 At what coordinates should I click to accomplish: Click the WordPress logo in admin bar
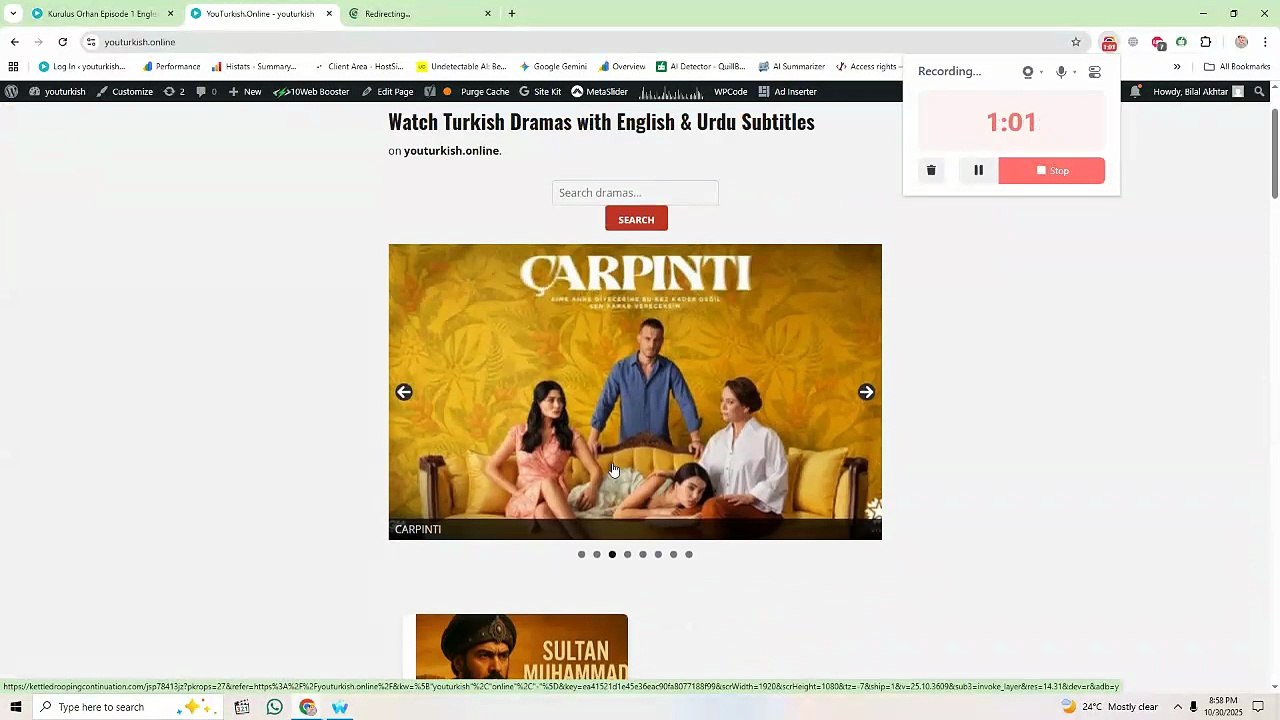coord(11,91)
